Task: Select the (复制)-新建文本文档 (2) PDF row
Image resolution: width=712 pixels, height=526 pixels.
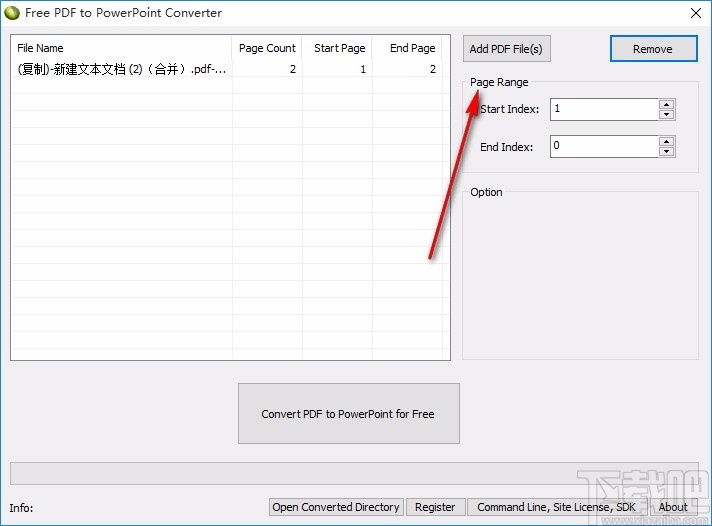Action: coord(227,69)
